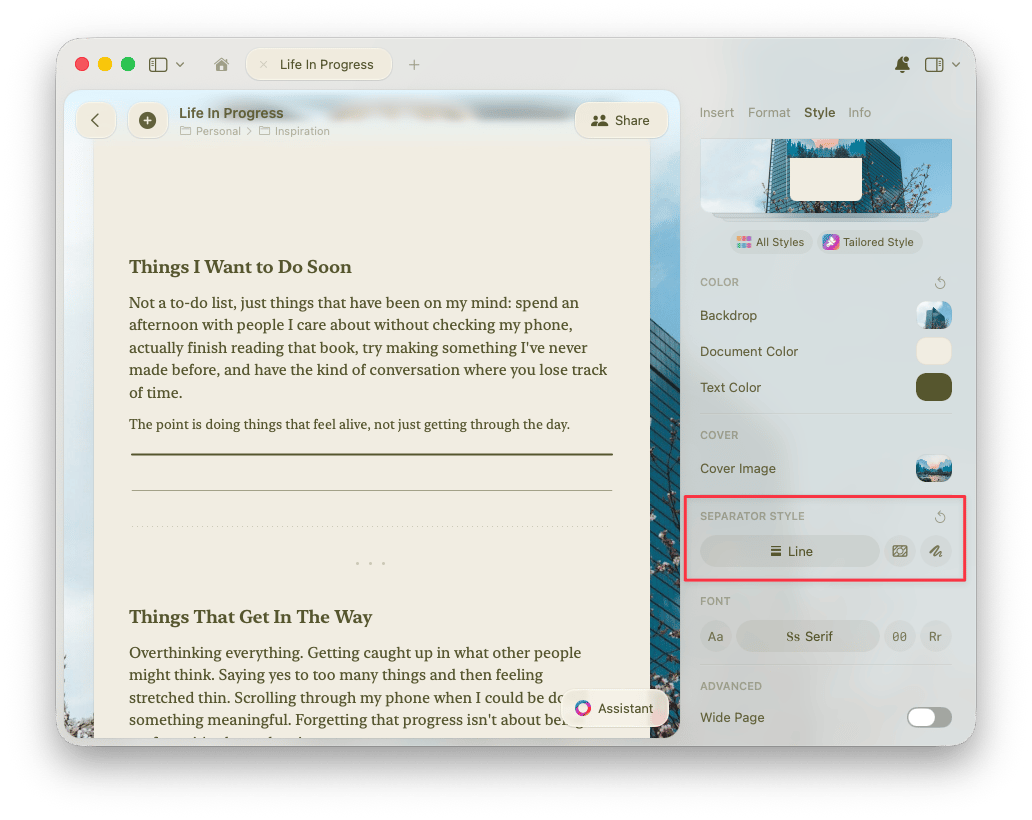Select the Life In Progress tab
The height and width of the screenshot is (820, 1032).
tap(319, 64)
